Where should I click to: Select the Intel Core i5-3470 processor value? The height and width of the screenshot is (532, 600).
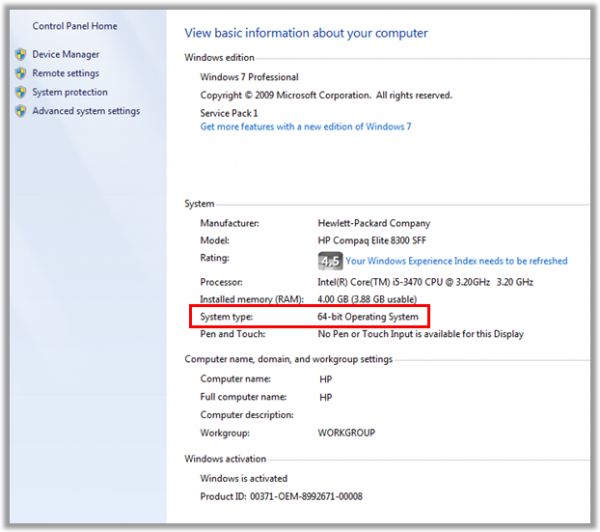pos(425,282)
